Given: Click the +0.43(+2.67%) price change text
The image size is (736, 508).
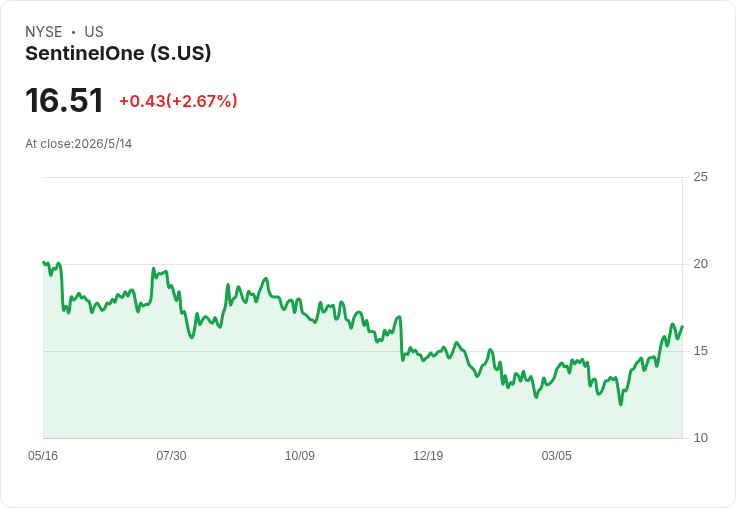Looking at the screenshot, I should [178, 101].
